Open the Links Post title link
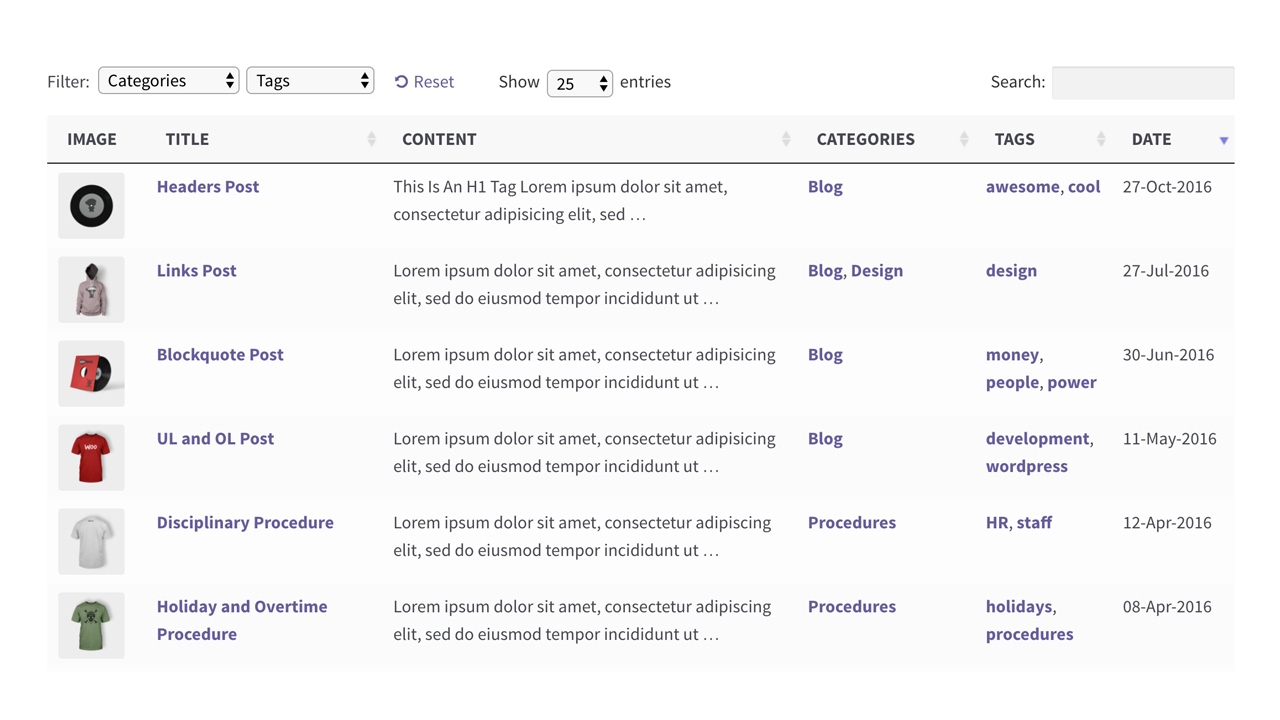Viewport: 1280px width, 720px height. click(x=197, y=271)
